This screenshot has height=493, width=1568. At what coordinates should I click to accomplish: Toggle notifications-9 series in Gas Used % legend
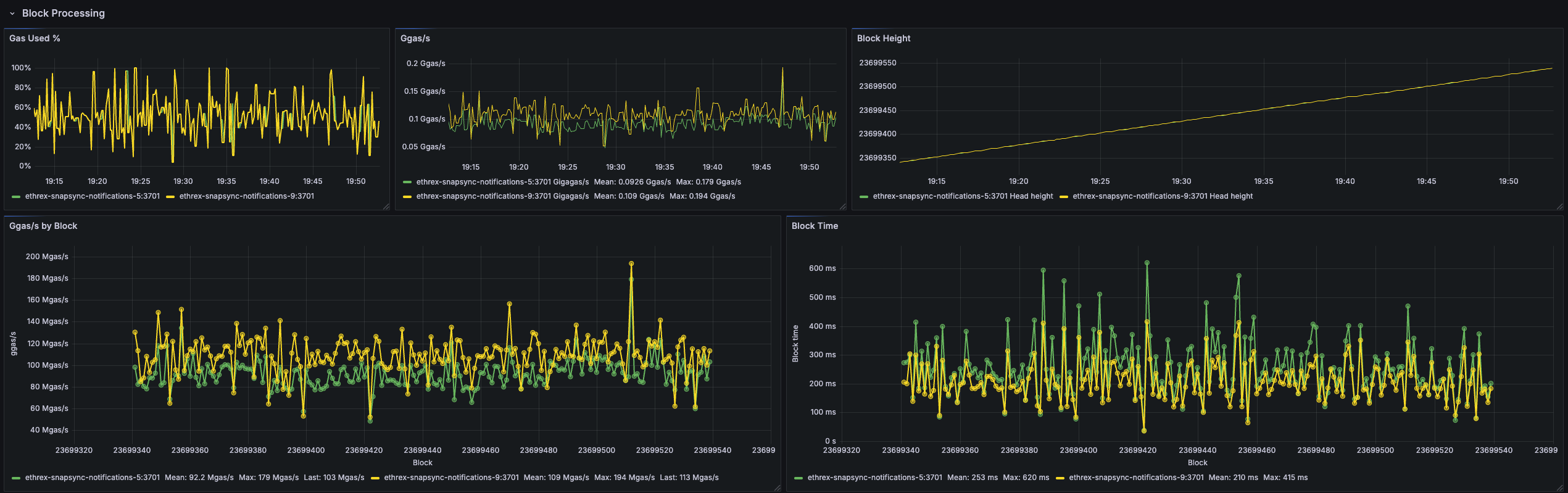coord(246,196)
